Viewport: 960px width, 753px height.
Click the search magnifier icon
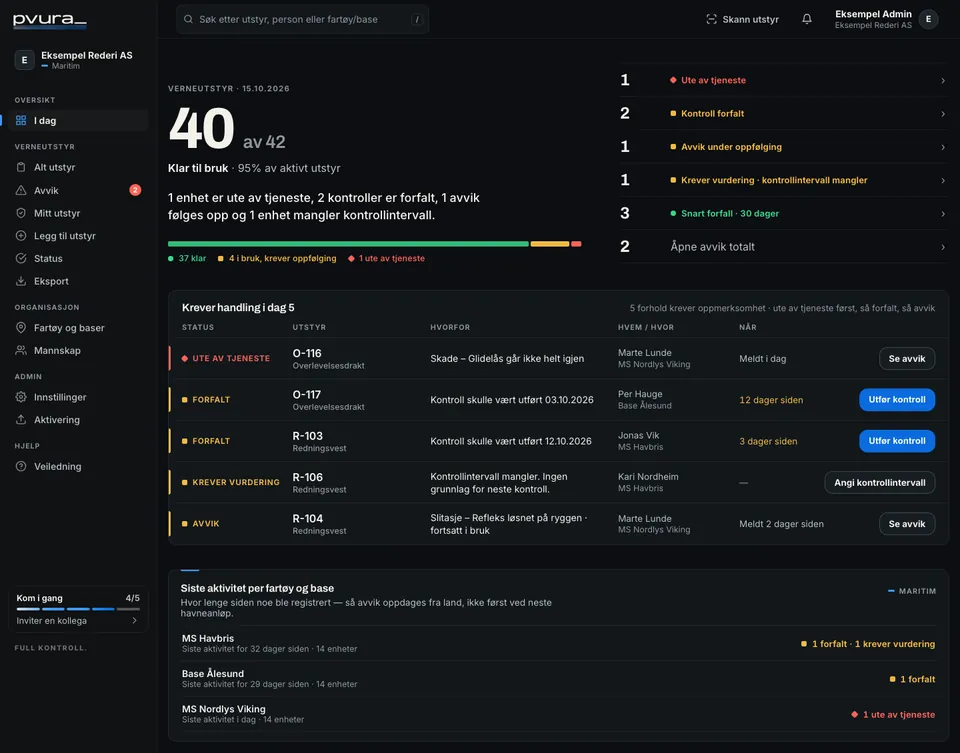(189, 20)
